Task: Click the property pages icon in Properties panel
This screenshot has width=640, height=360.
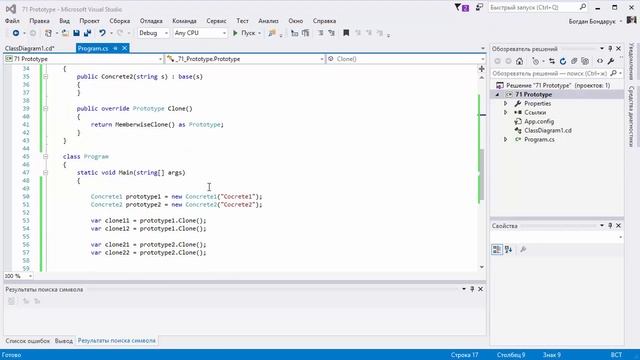Action: point(523,249)
